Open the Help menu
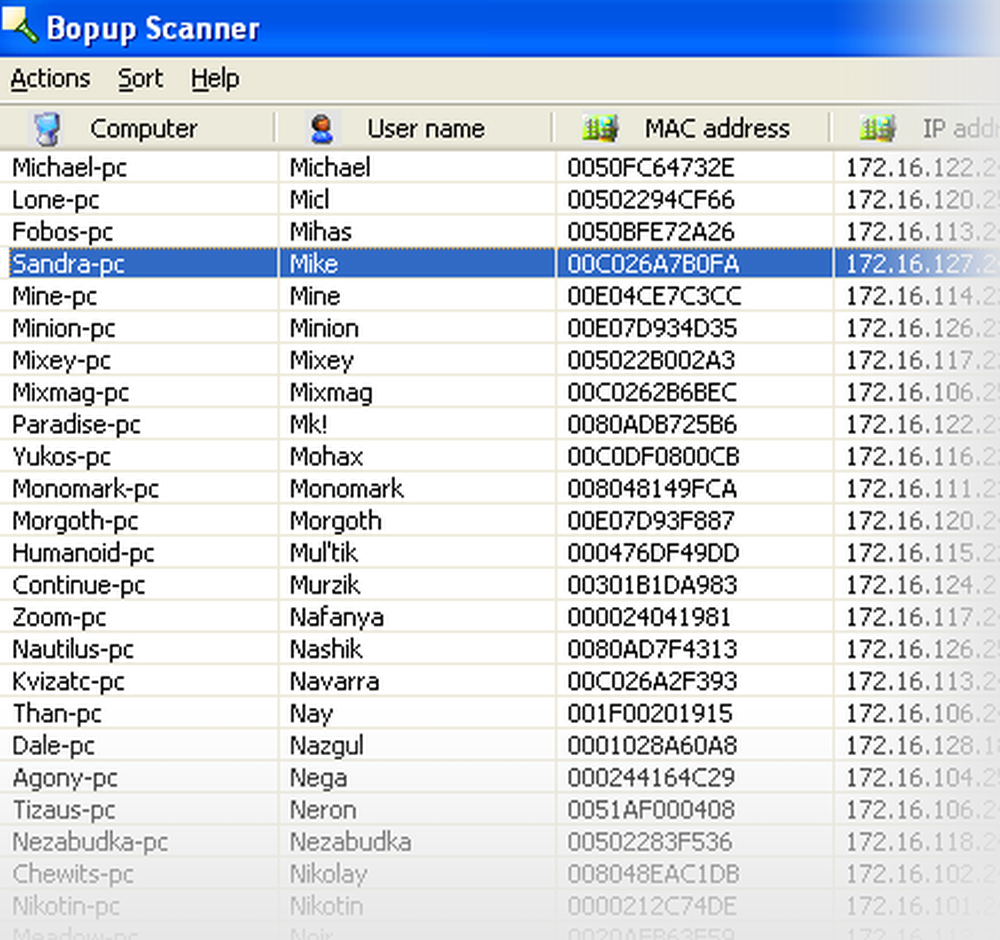 (215, 79)
